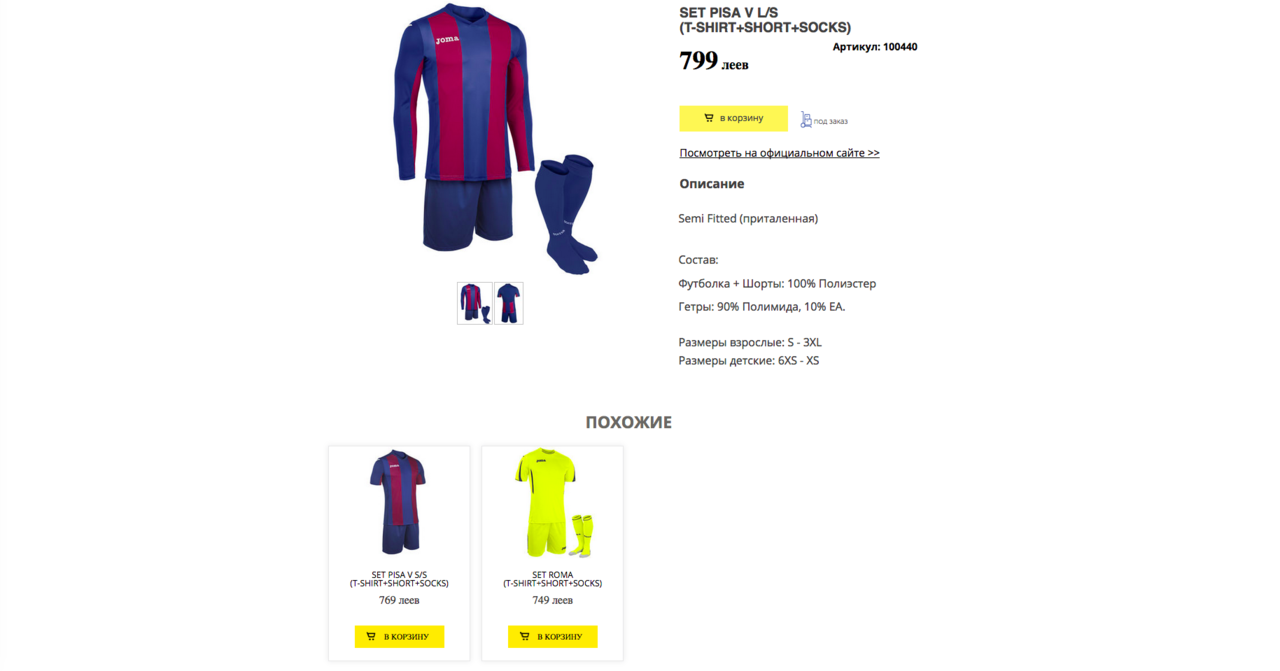Open the SET ROMA title link

(552, 579)
